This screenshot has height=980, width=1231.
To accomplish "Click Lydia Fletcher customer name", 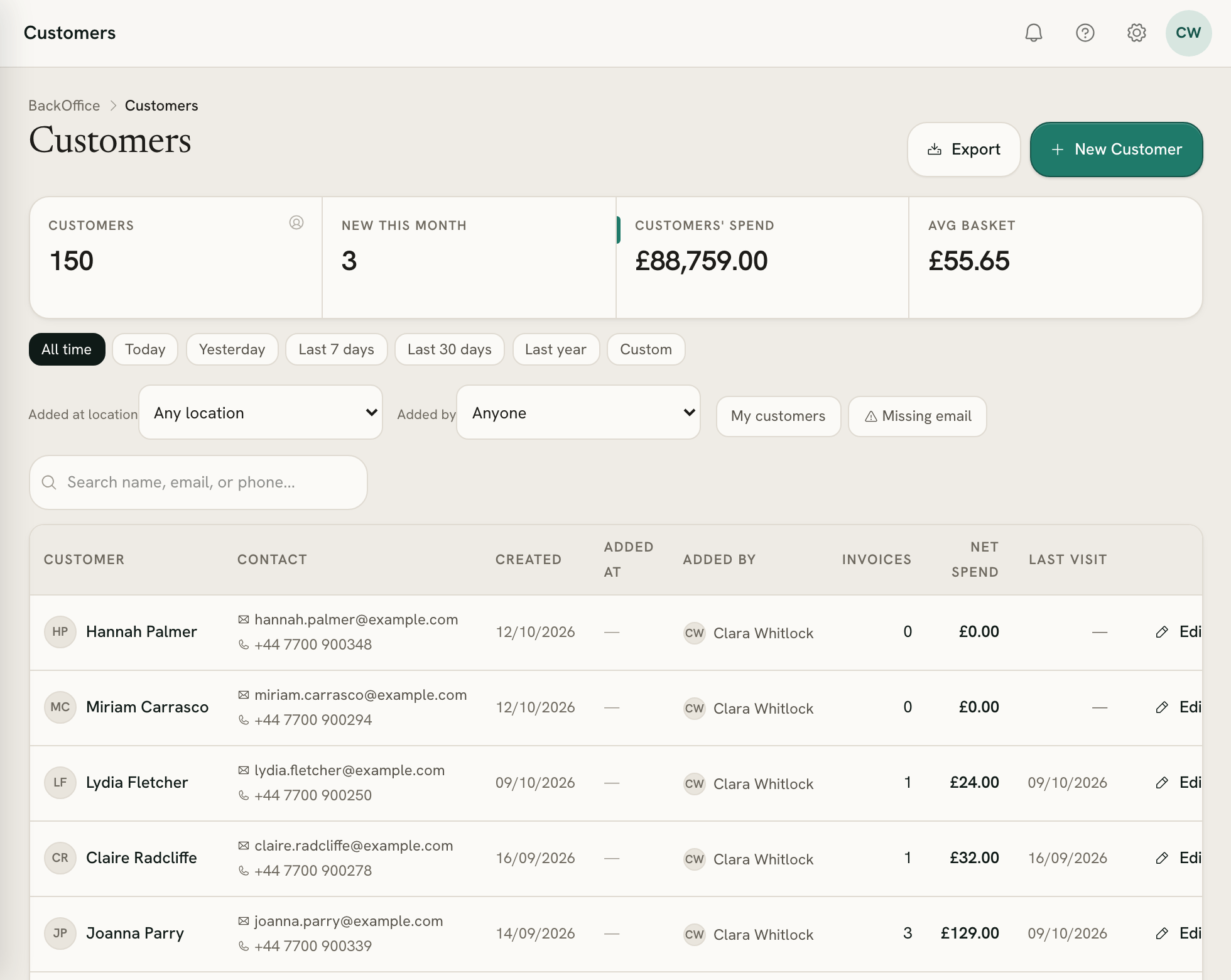I will [x=137, y=783].
